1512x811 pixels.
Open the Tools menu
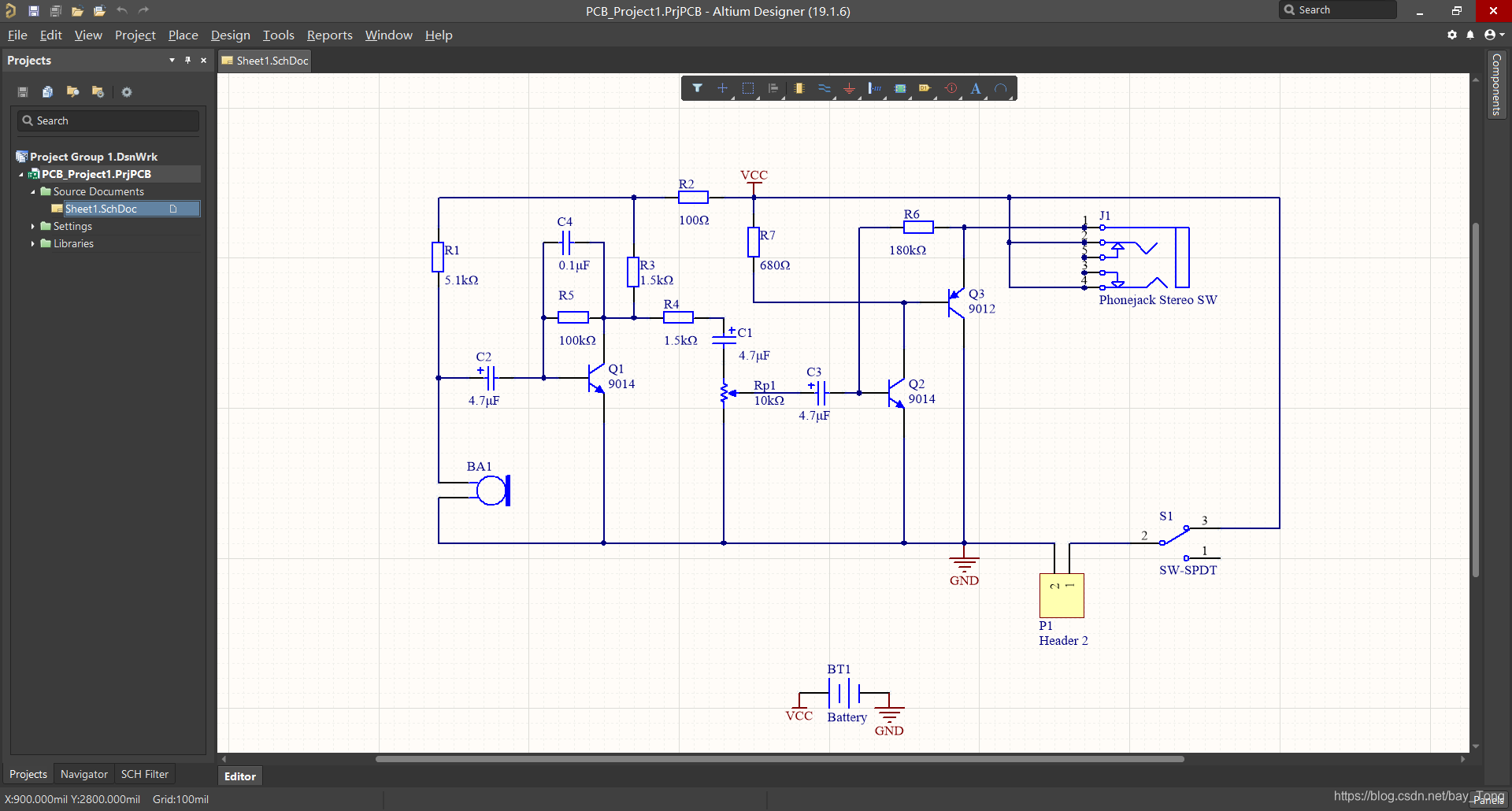(x=279, y=35)
